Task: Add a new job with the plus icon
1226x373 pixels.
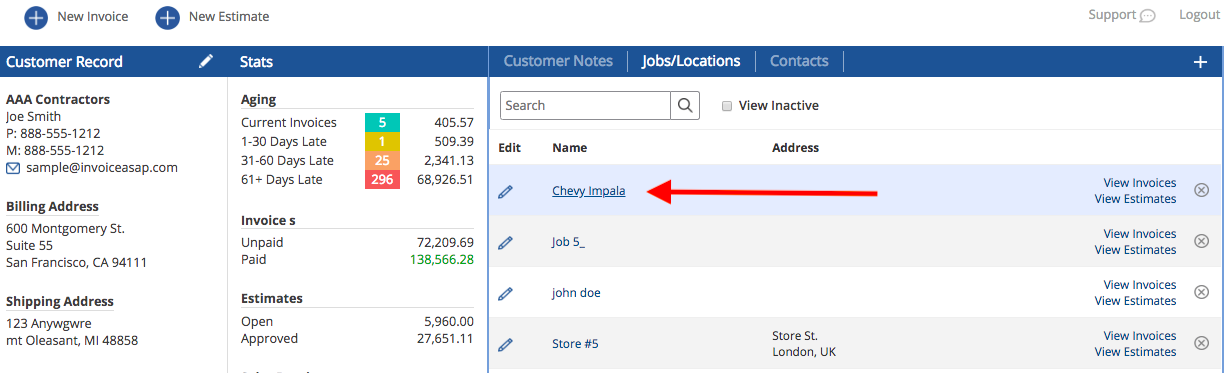Action: click(1201, 62)
